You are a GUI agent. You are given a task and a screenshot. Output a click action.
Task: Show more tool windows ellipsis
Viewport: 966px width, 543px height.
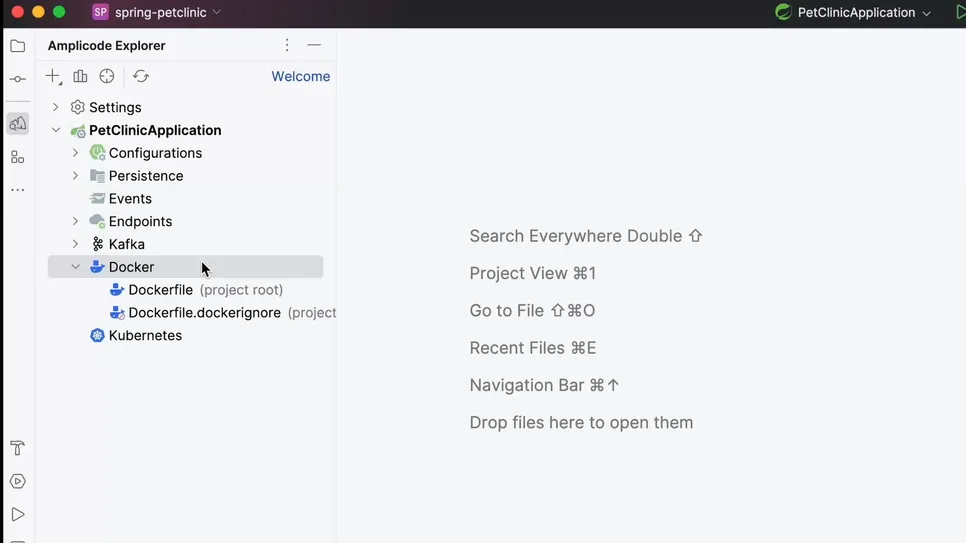coord(18,190)
